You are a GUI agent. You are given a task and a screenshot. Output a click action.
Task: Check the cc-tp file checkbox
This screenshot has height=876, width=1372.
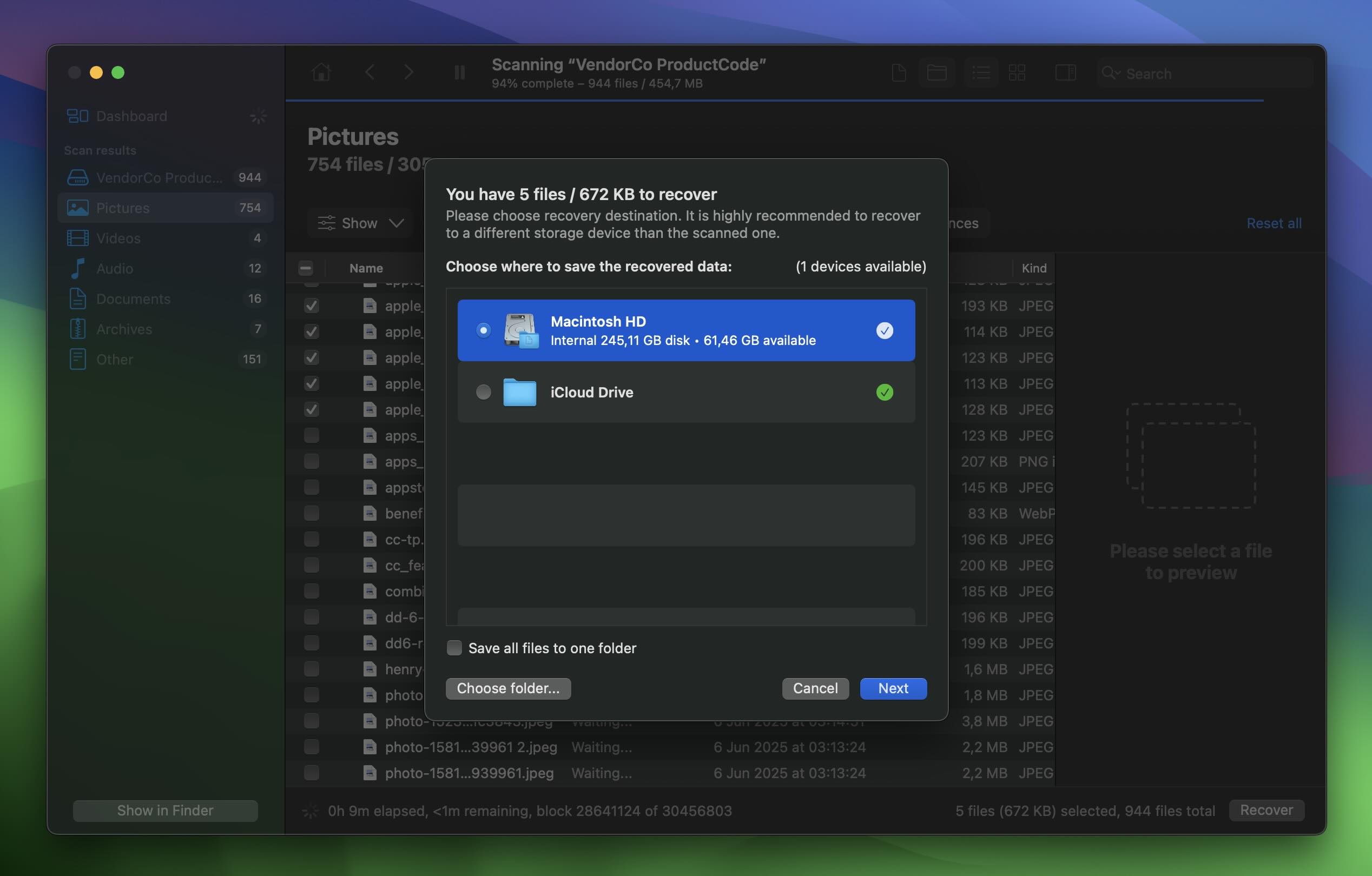(x=311, y=539)
